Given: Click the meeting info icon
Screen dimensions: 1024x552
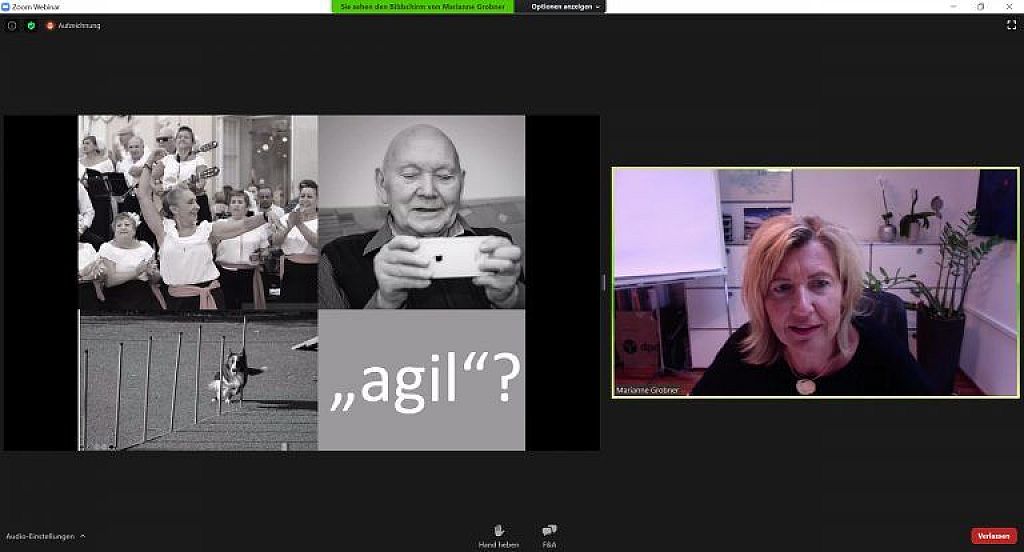Looking at the screenshot, I should pos(12,25).
